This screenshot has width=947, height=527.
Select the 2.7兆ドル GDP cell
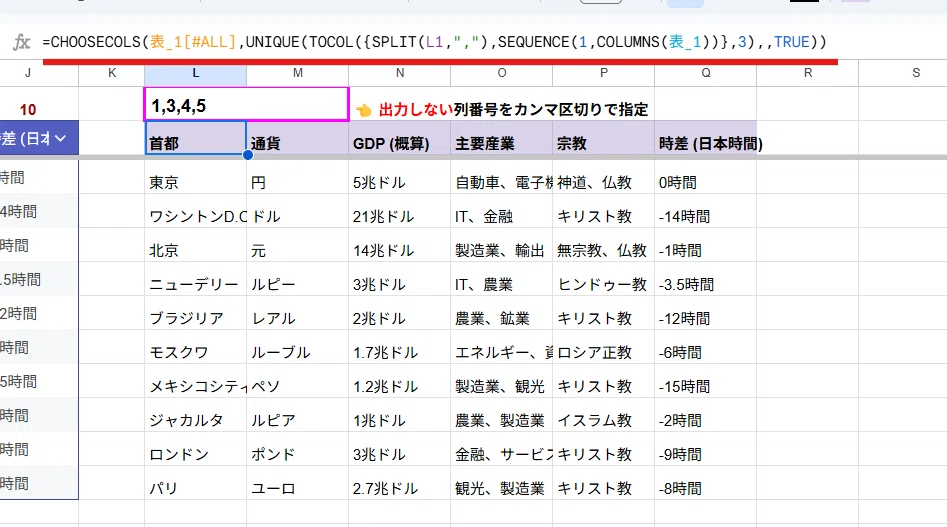[x=400, y=482]
